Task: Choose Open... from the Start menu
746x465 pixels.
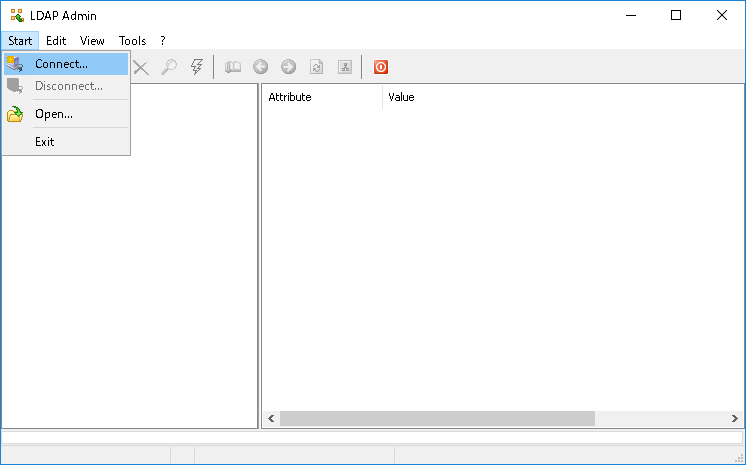Action: click(x=66, y=114)
